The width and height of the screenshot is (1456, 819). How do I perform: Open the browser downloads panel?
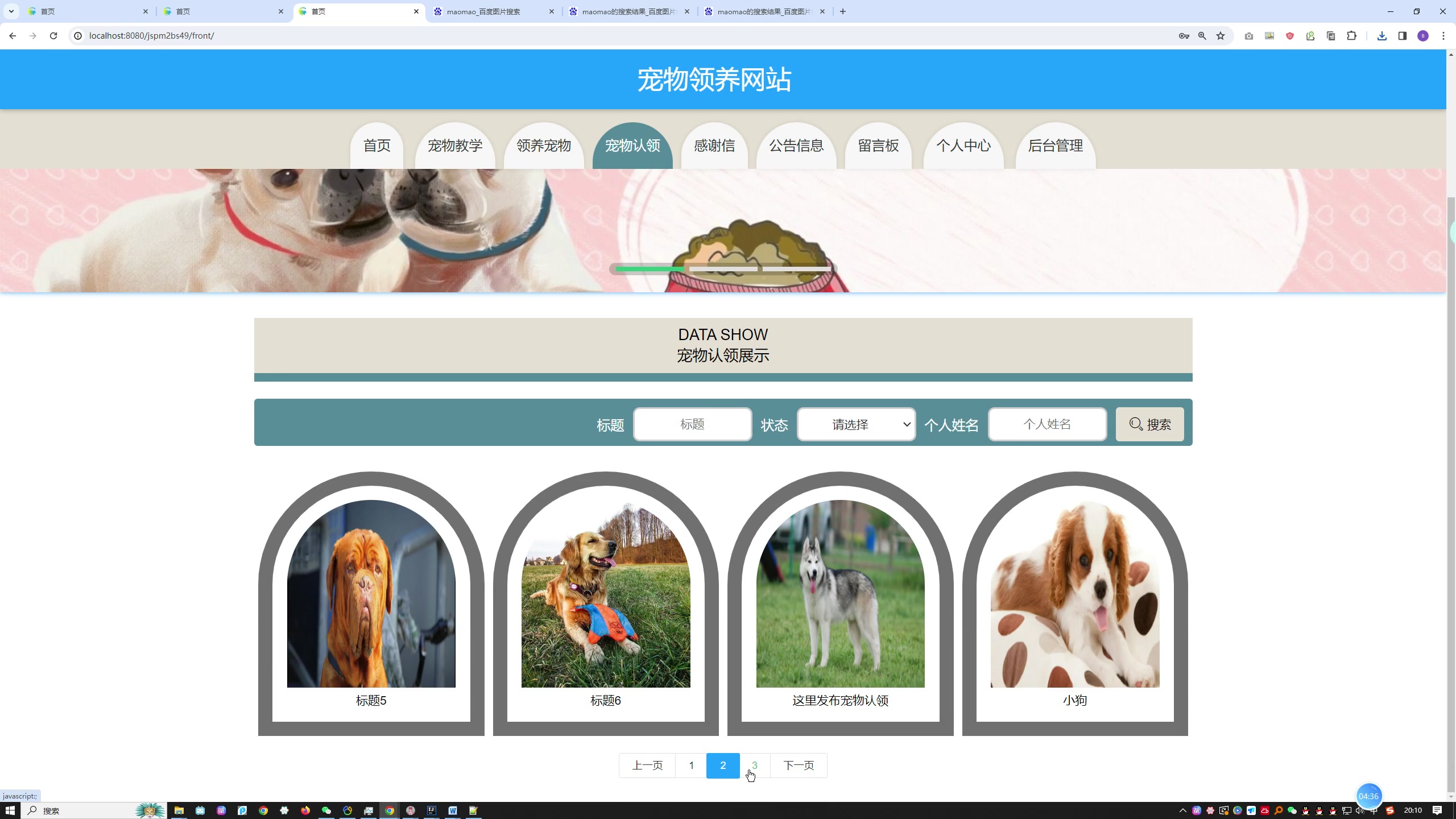(1382, 36)
